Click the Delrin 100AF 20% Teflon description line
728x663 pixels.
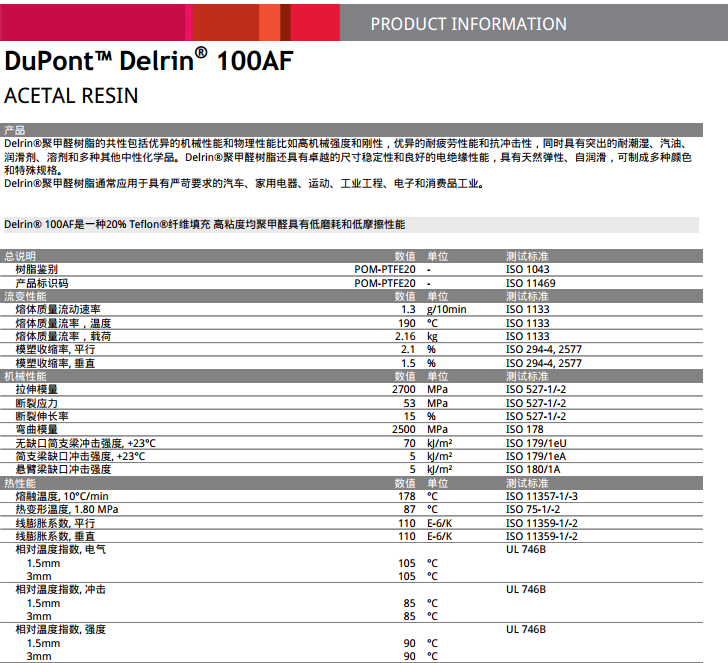pos(204,225)
